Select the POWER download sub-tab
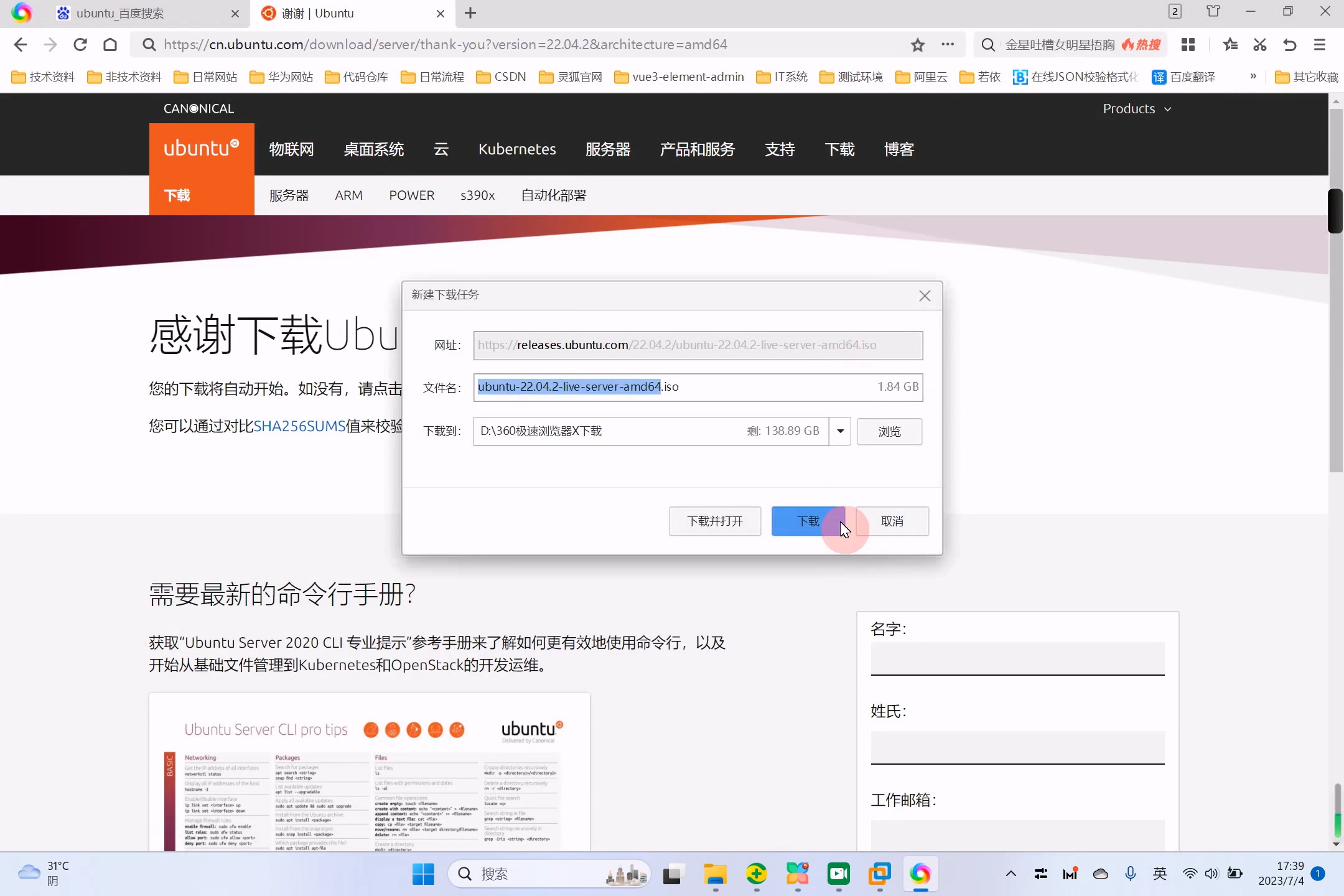1344x896 pixels. click(412, 195)
